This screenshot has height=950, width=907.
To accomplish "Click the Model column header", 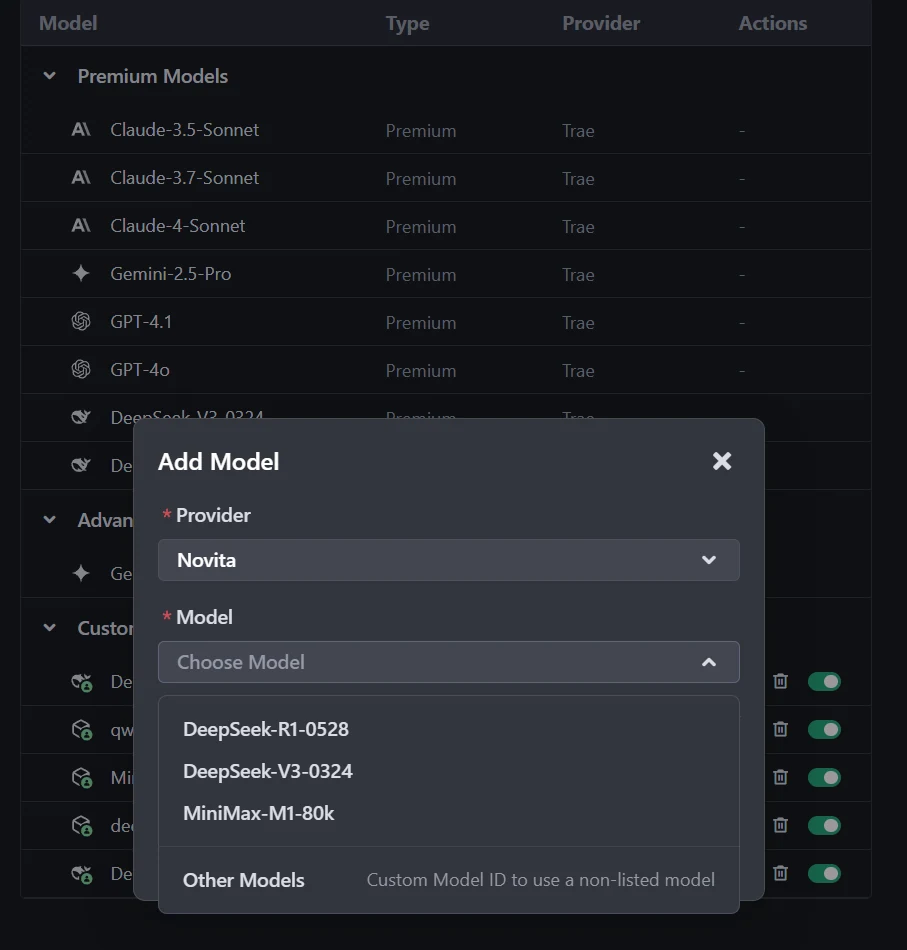I will tap(68, 23).
